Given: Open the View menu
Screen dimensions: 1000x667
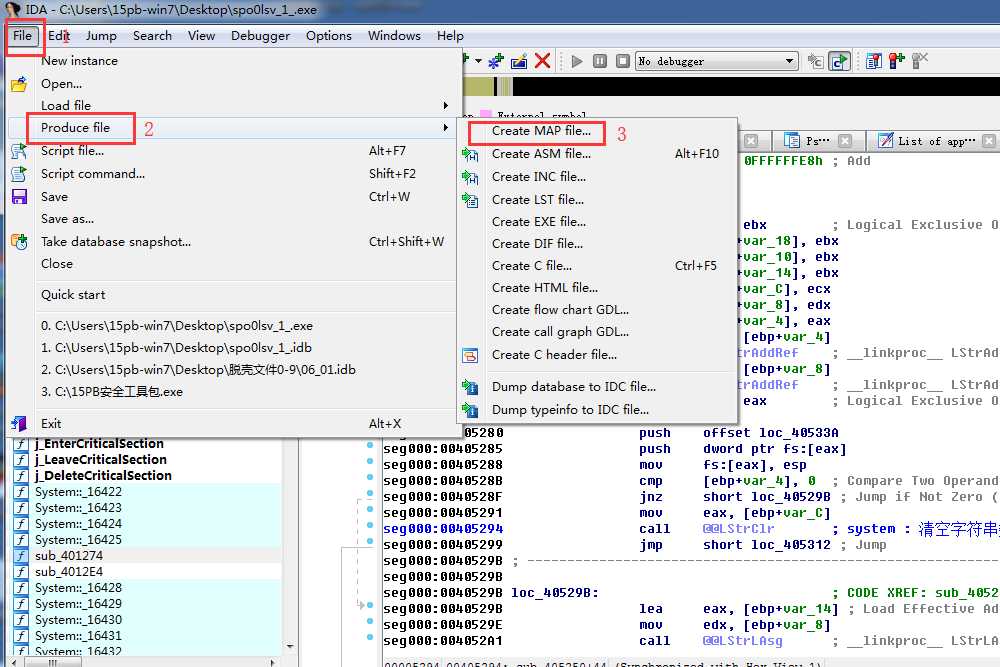Looking at the screenshot, I should point(202,36).
